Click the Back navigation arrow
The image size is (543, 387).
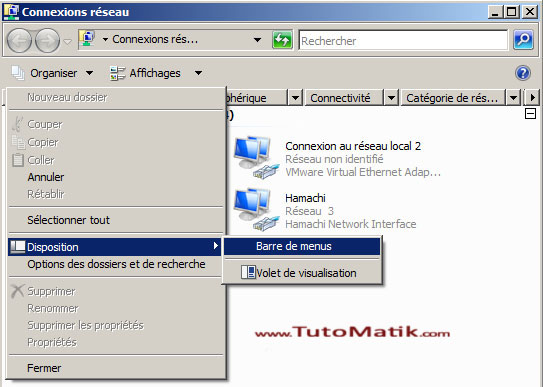(19, 40)
